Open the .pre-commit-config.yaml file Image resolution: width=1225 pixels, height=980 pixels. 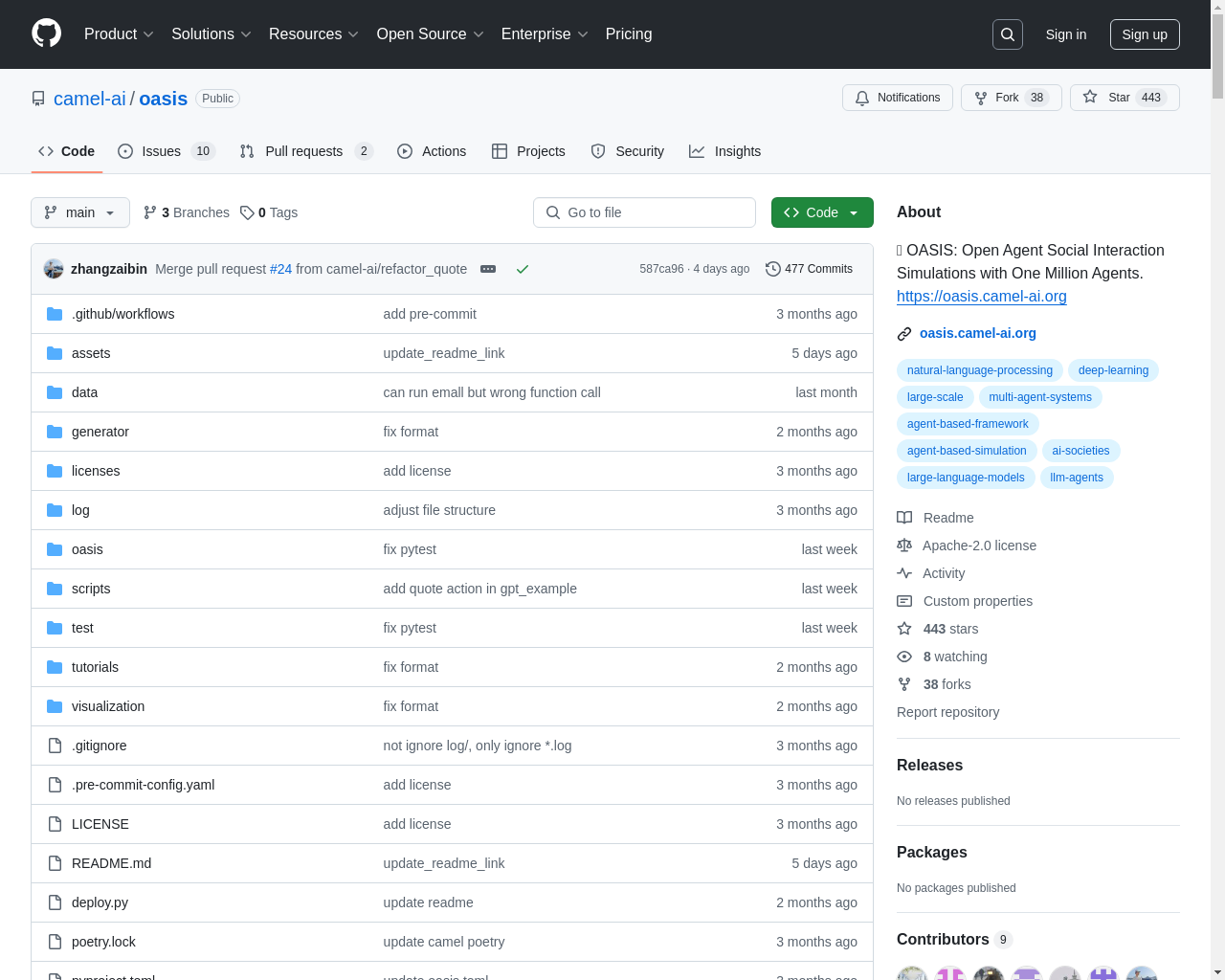pos(143,785)
